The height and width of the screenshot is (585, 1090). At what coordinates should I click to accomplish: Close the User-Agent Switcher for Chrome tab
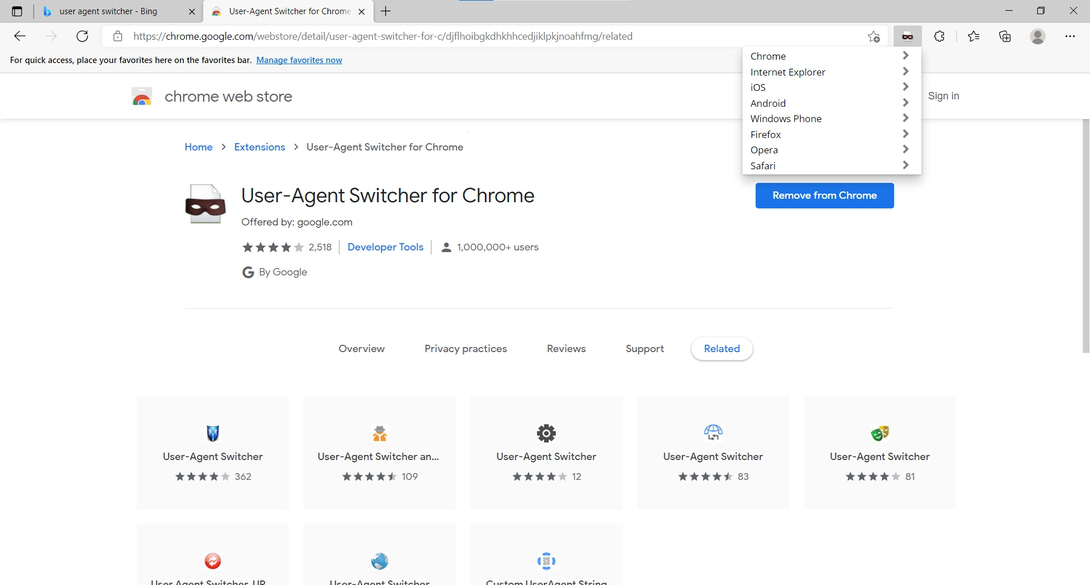click(x=361, y=11)
